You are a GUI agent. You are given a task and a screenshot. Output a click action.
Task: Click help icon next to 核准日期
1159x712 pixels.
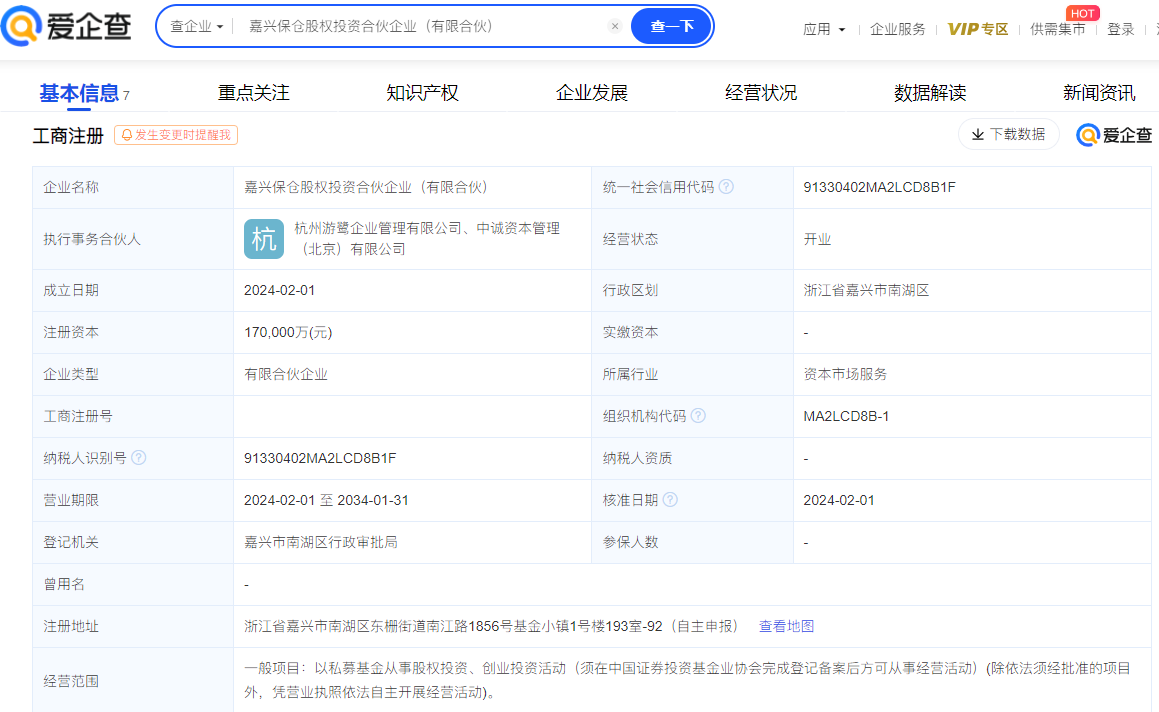click(x=670, y=500)
